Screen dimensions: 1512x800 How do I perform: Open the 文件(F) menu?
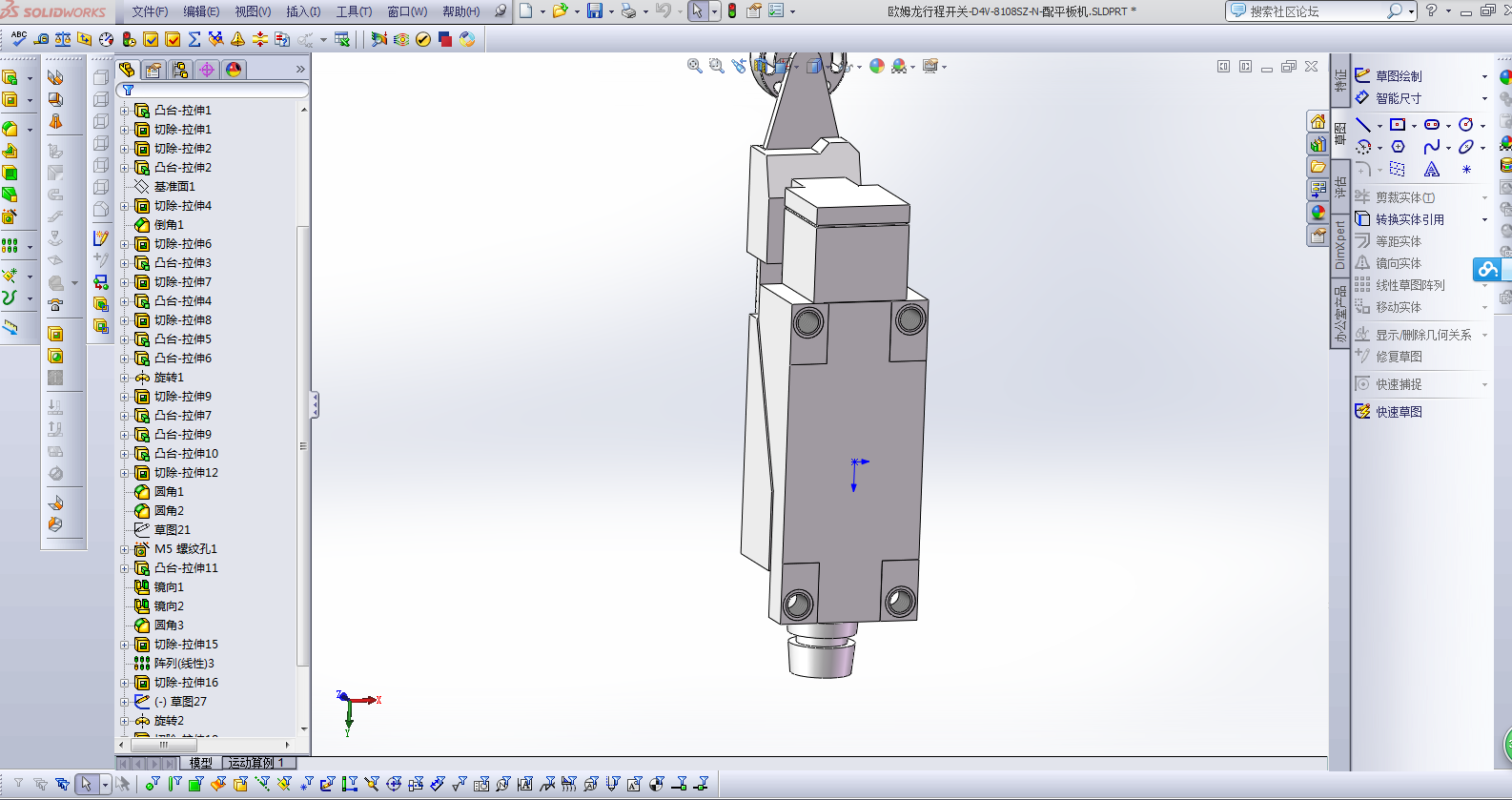[x=150, y=11]
